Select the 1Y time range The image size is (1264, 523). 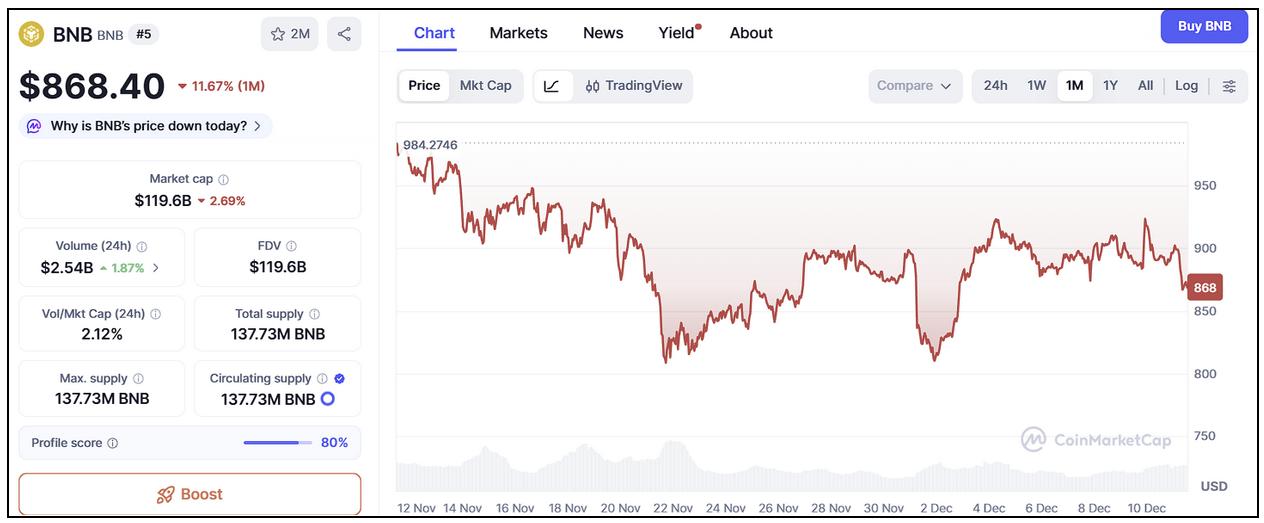pyautogui.click(x=1110, y=86)
